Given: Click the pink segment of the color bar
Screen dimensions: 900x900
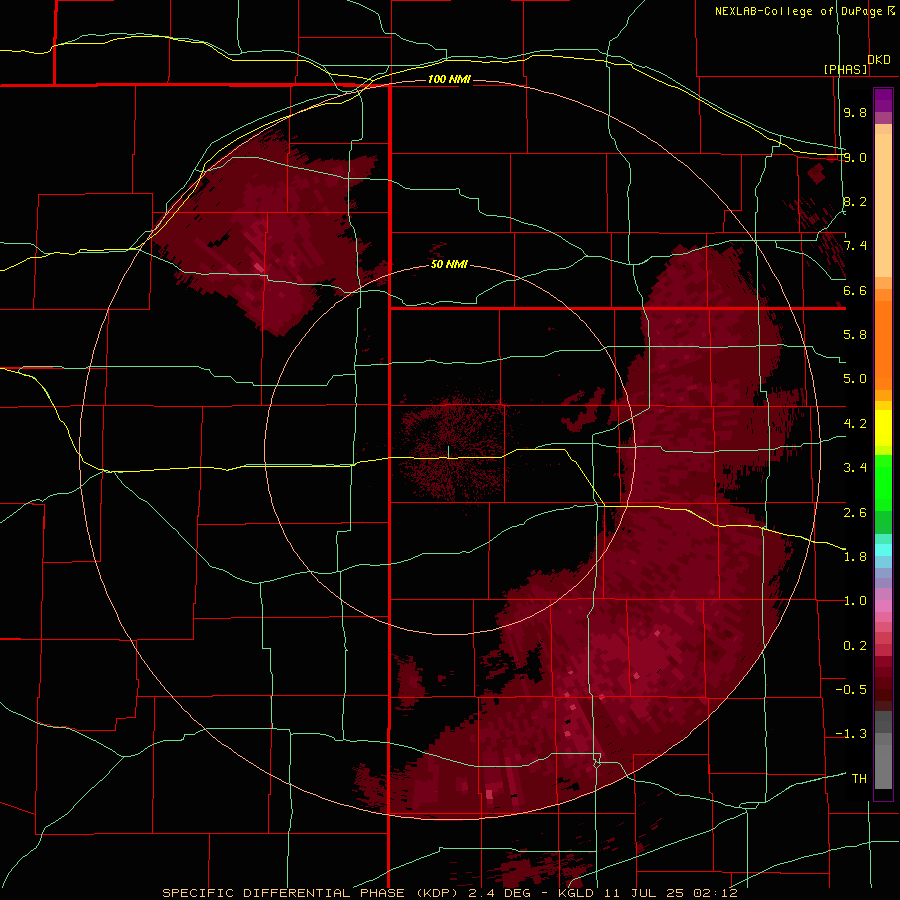Looking at the screenshot, I should coord(883,606).
